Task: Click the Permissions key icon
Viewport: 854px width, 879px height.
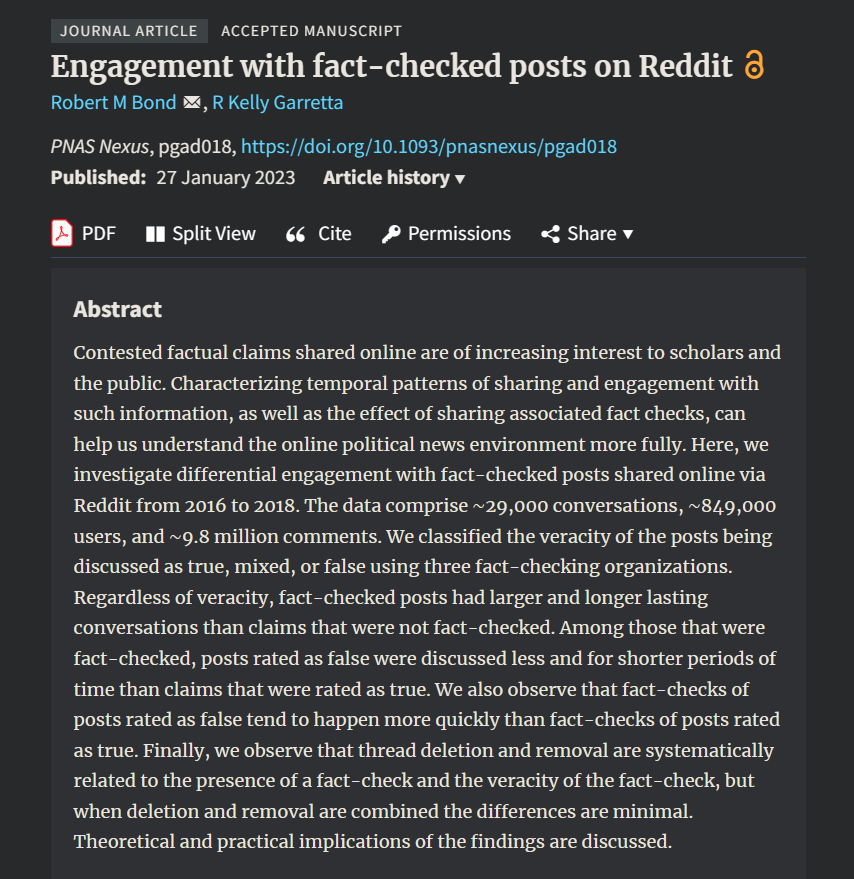Action: [391, 234]
